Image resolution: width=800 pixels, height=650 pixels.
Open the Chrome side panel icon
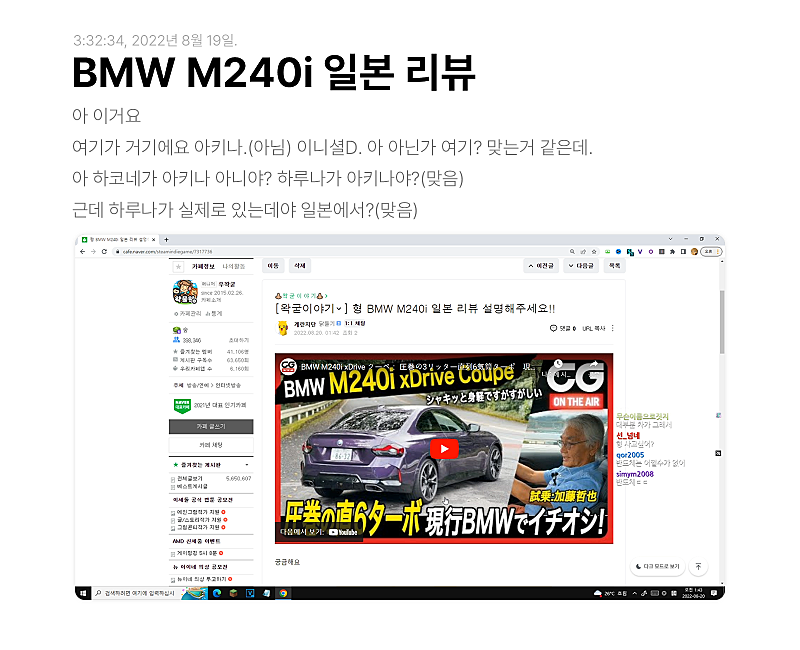point(683,252)
